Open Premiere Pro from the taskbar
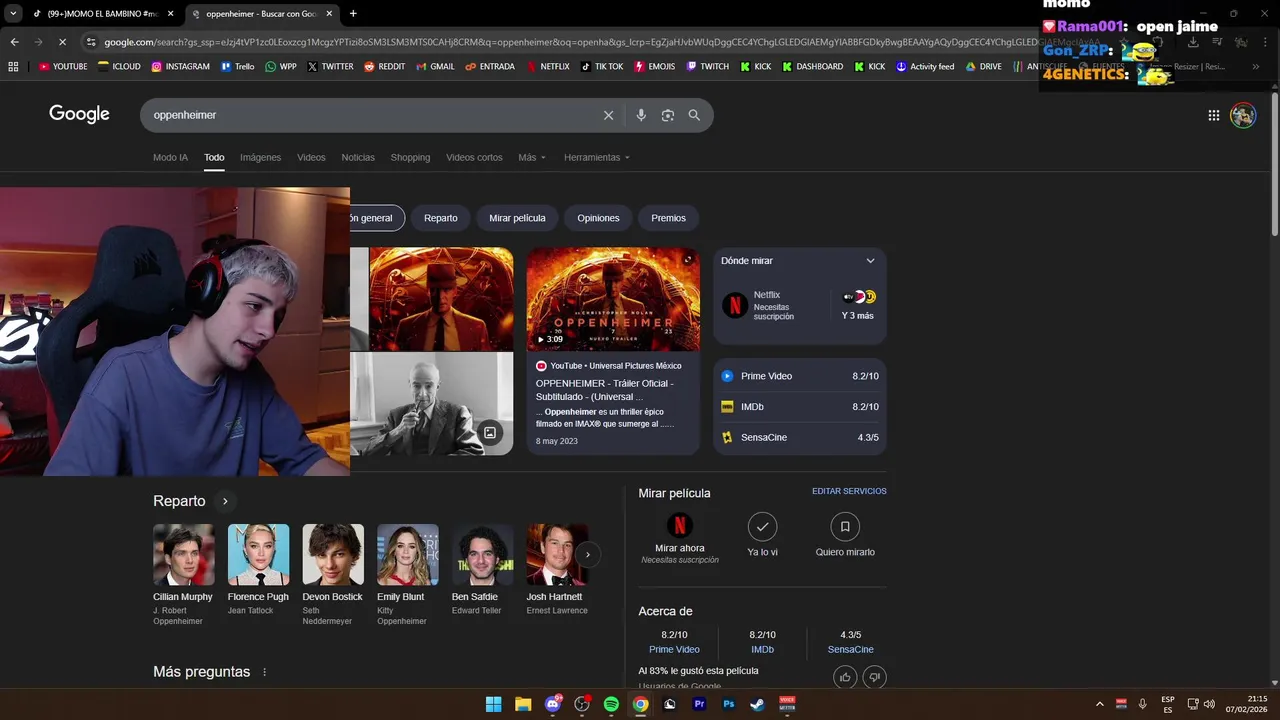1280x720 pixels. 699,704
